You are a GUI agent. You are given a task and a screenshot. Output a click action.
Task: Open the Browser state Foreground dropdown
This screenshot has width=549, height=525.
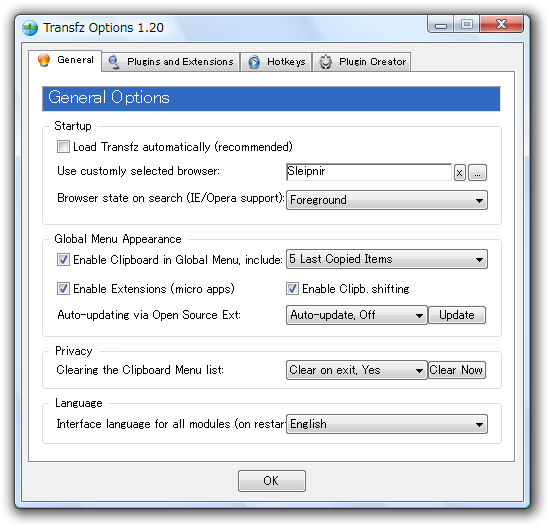pyautogui.click(x=387, y=200)
